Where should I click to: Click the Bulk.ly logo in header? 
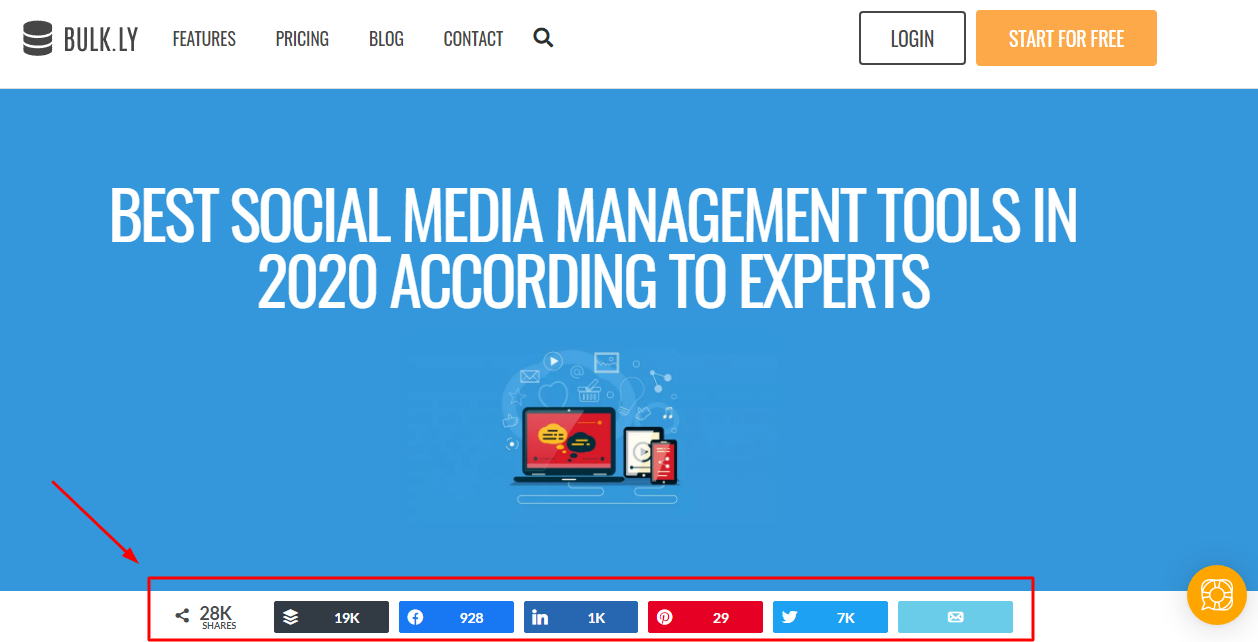point(80,39)
